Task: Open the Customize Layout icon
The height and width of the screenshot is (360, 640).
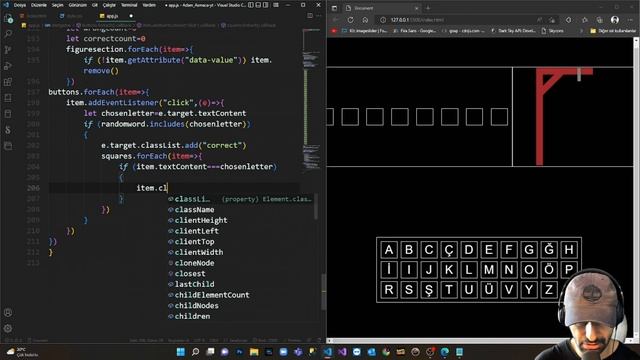Action: pos(276,5)
